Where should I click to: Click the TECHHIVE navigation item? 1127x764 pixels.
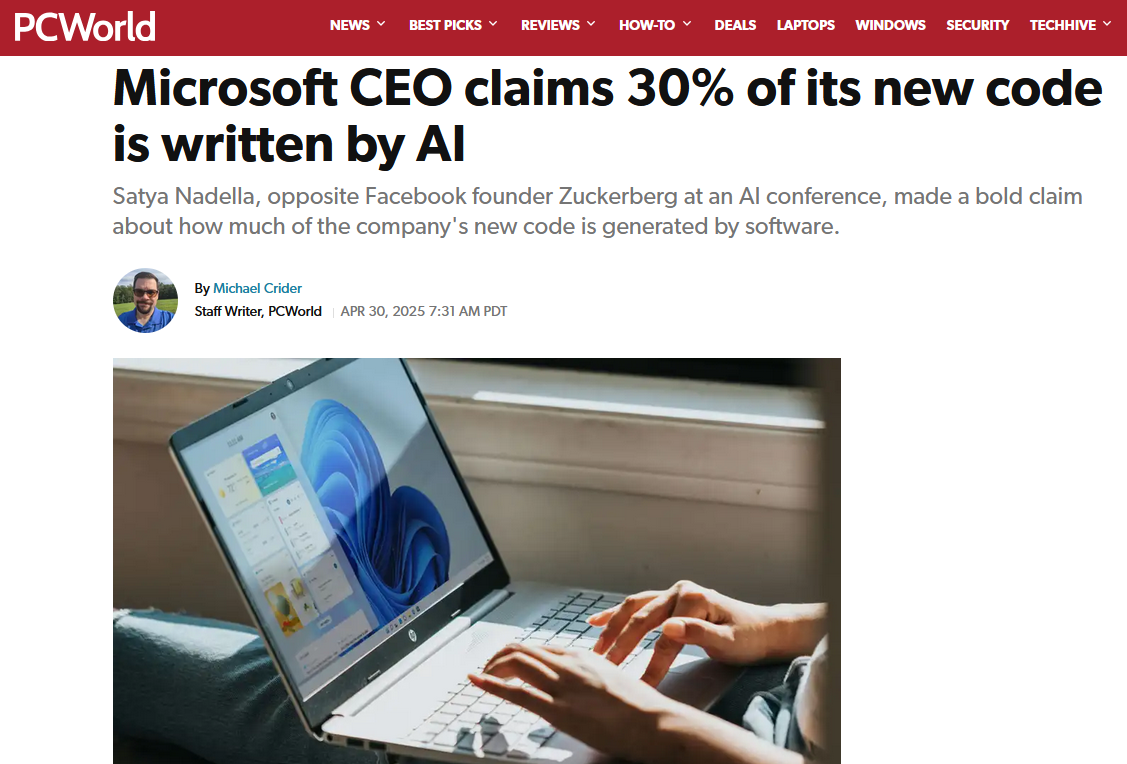coord(1063,25)
